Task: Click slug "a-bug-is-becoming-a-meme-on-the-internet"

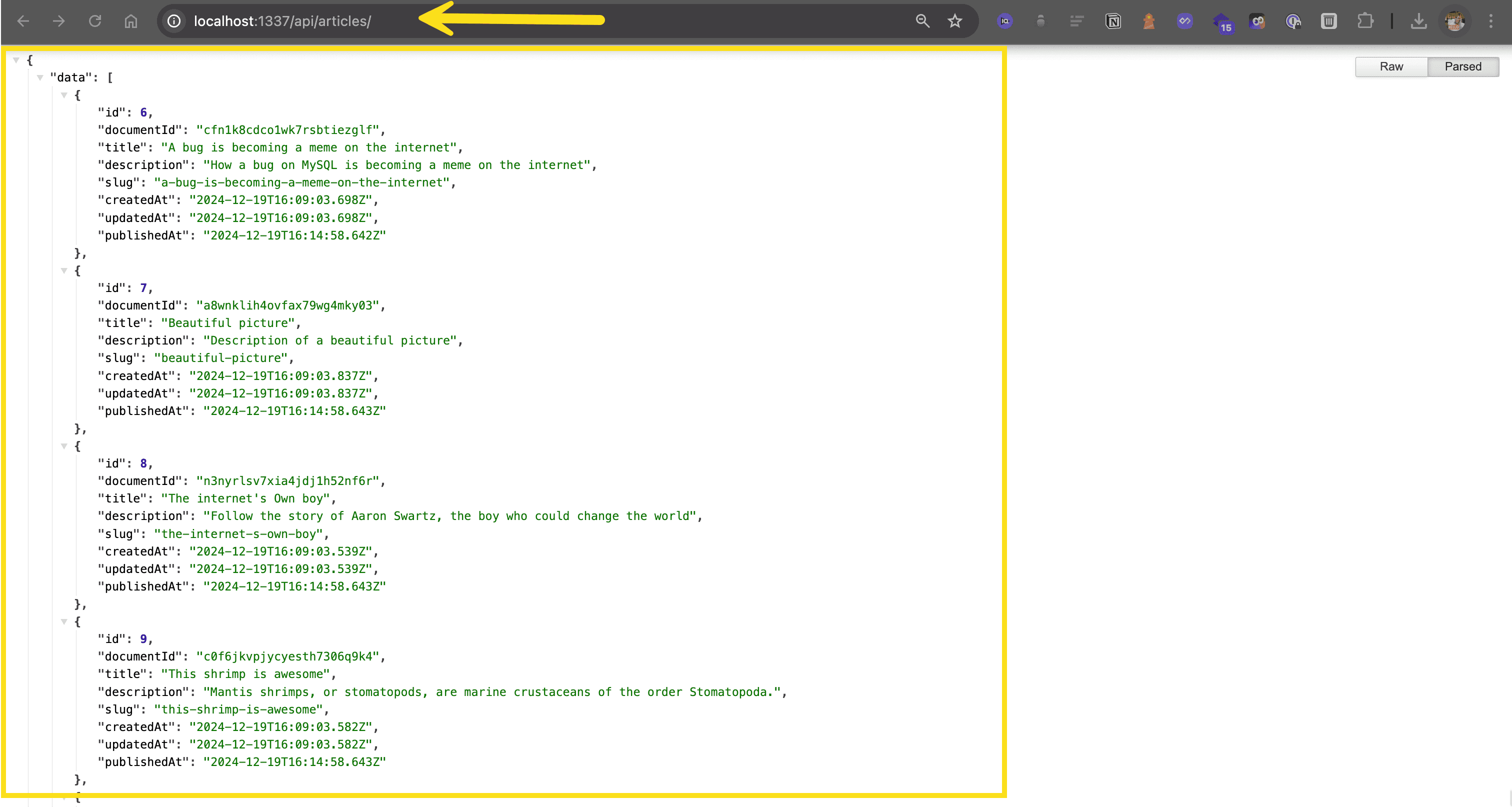Action: click(x=301, y=182)
